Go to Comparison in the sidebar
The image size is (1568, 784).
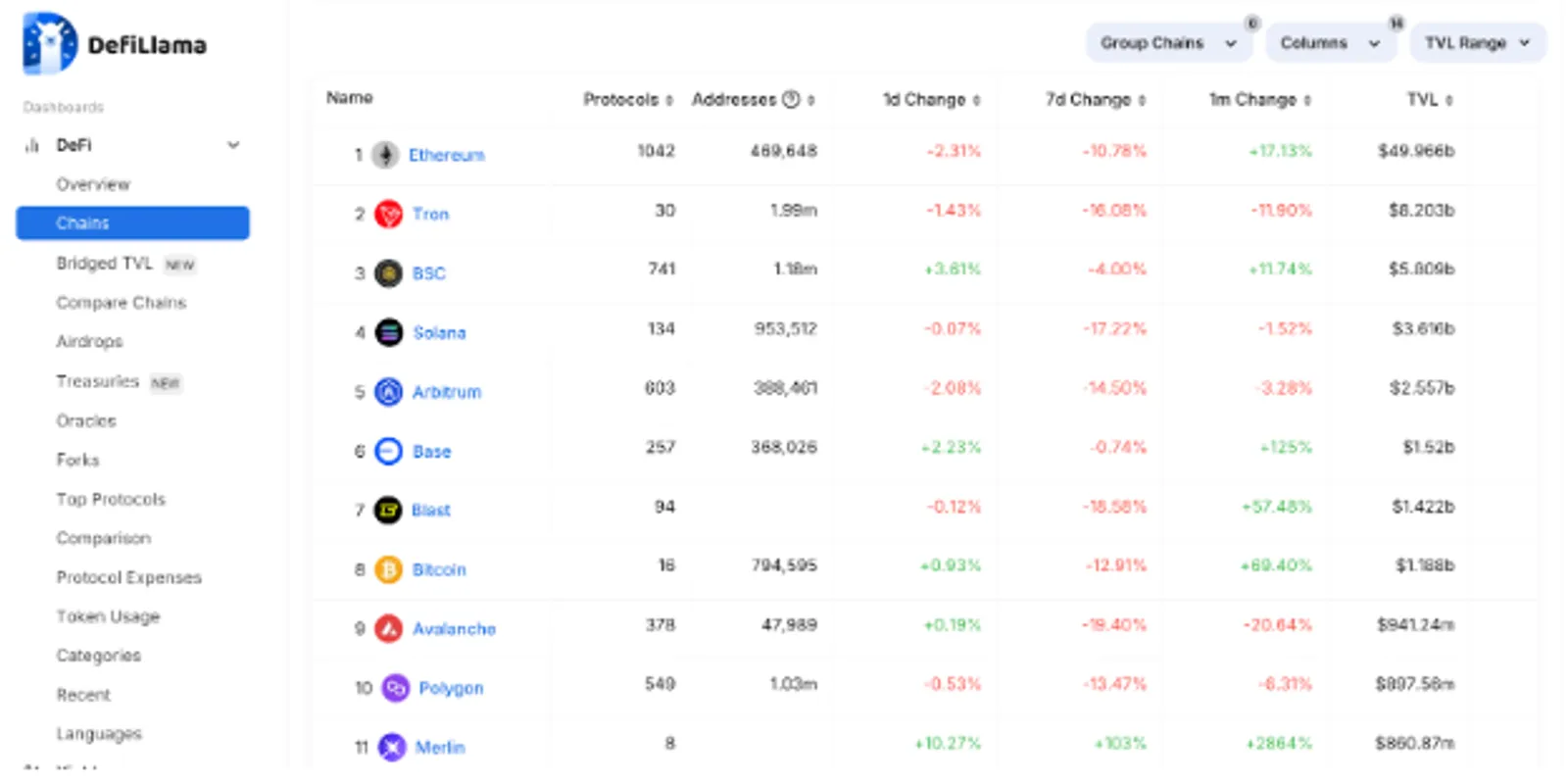pyautogui.click(x=103, y=538)
